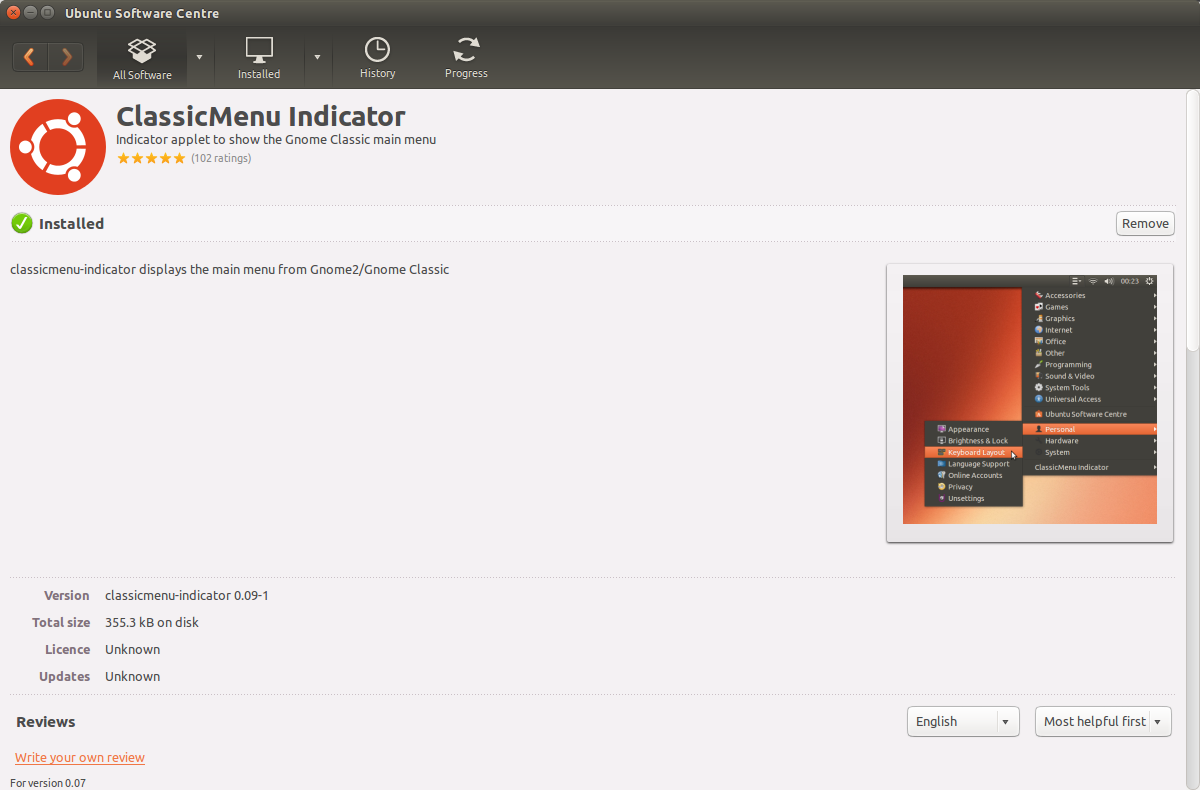Go back with the left arrow button

(x=30, y=57)
